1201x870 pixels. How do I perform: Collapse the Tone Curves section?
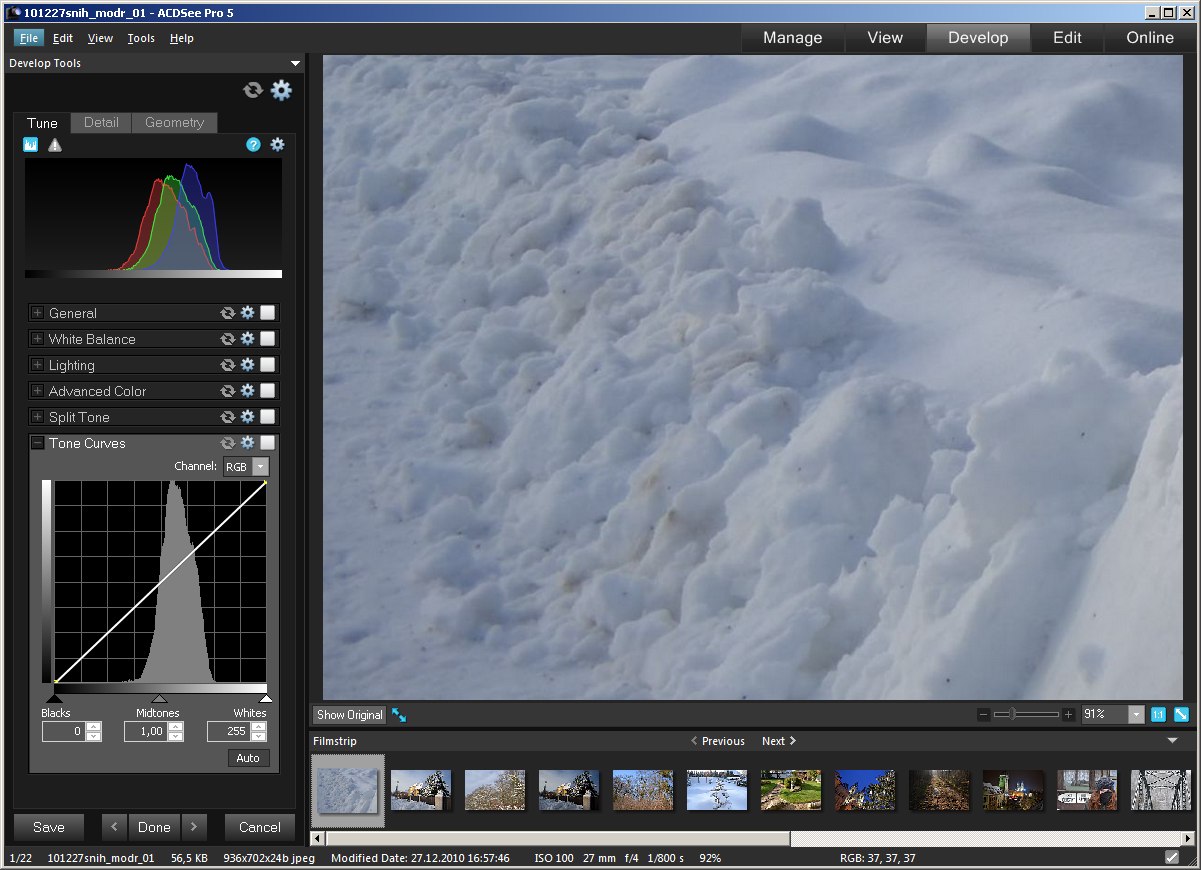point(38,443)
